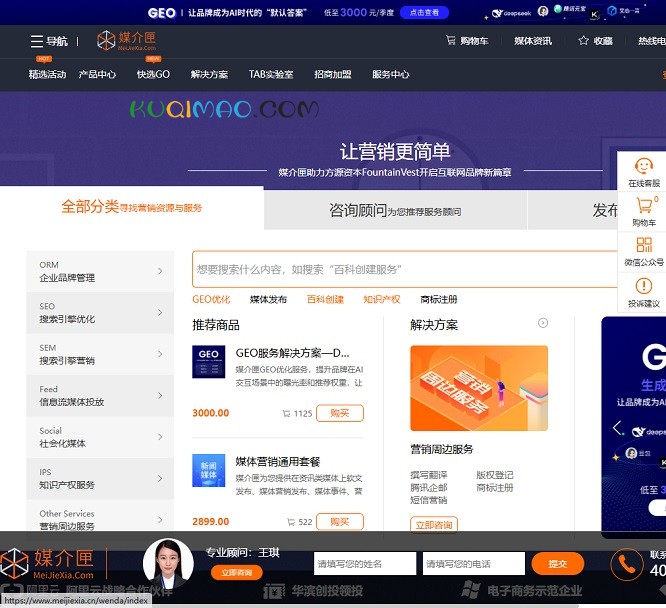Click the 知识产权 search tag
Image resolution: width=666 pixels, height=608 pixels.
point(382,300)
